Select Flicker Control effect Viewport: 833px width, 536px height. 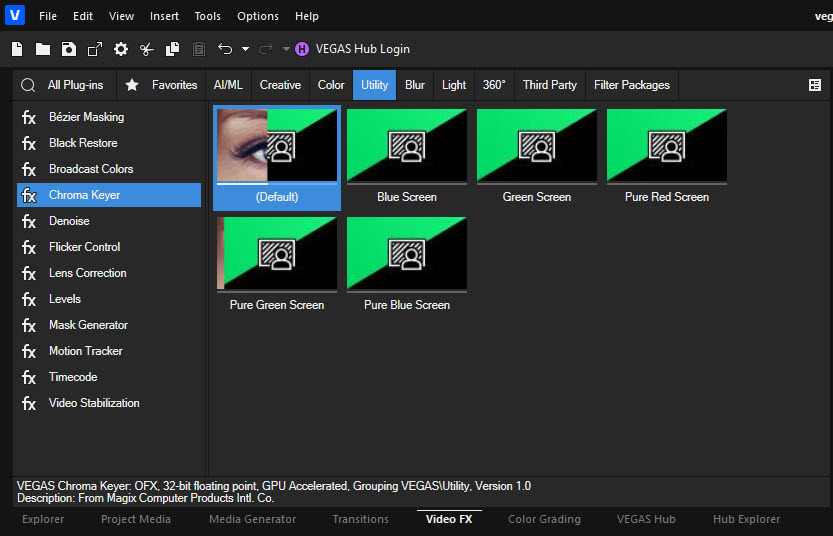coord(109,247)
